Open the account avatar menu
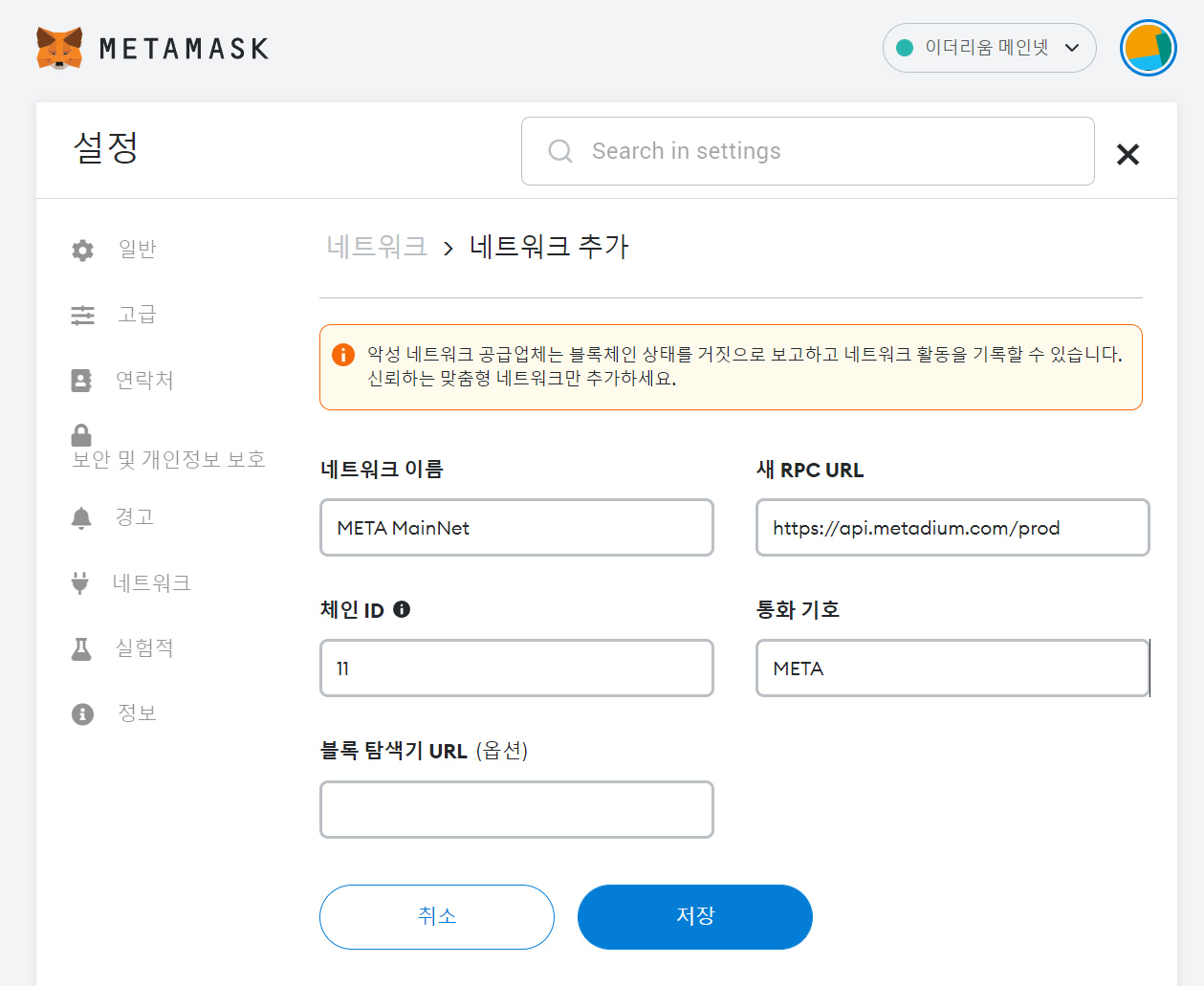Screen dimensions: 1204x986 (x=1148, y=48)
